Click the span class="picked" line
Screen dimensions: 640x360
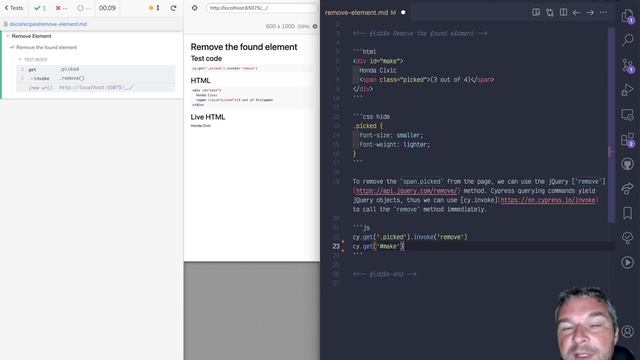coord(427,80)
